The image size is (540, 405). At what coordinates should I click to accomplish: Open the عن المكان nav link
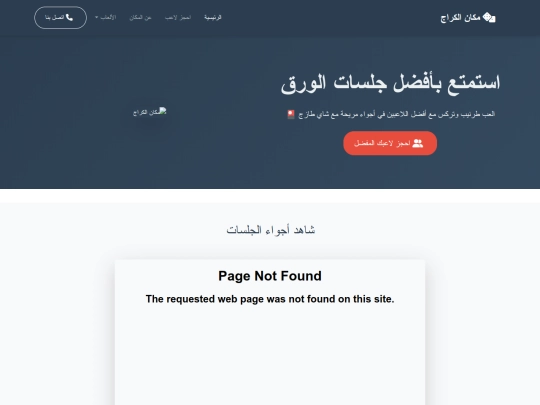pyautogui.click(x=141, y=18)
